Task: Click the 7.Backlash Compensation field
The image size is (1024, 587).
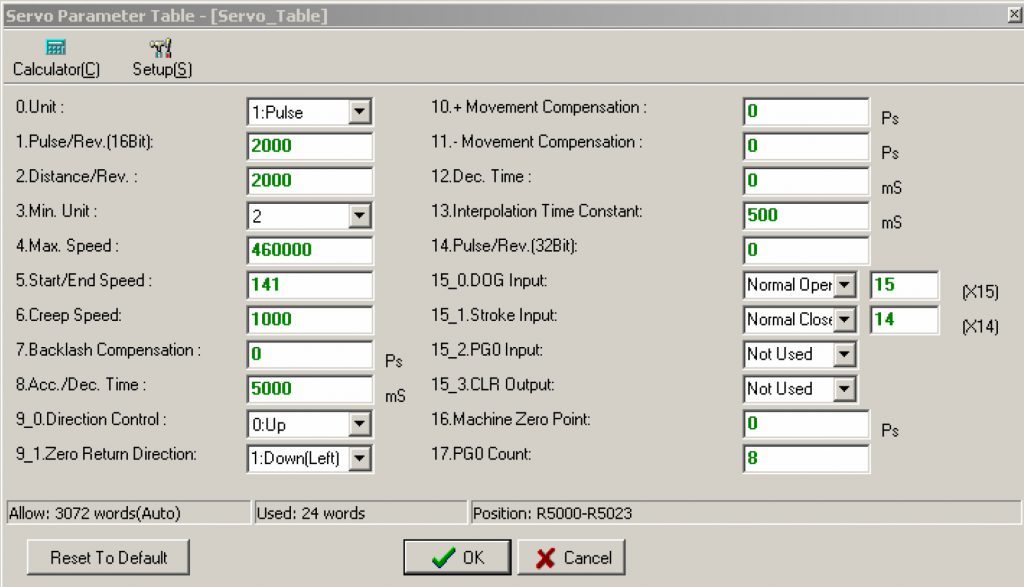Action: coord(310,353)
